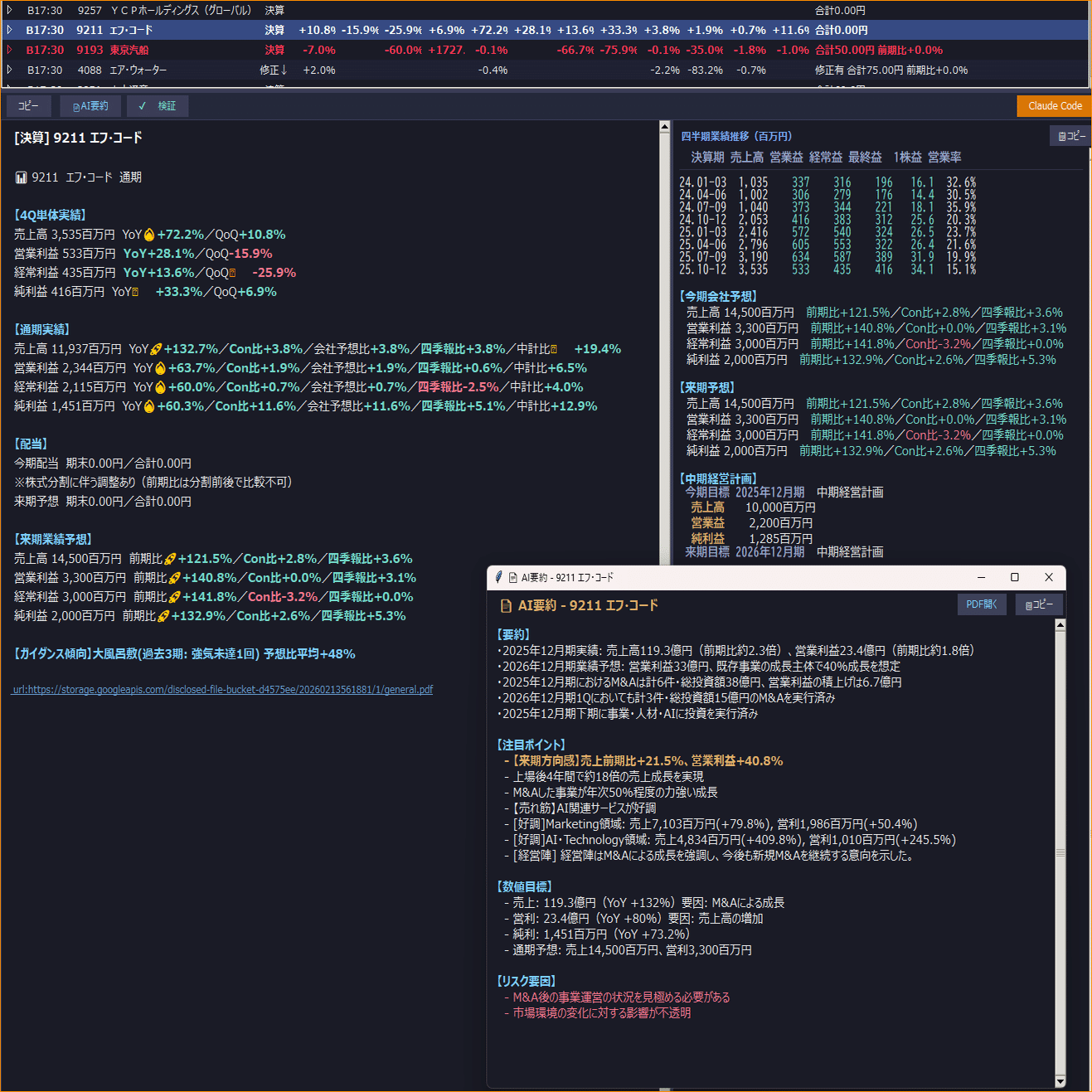The image size is (1092, 1092).
Task: Click the [数値目標] header in the AI要約 window
Action: click(525, 886)
